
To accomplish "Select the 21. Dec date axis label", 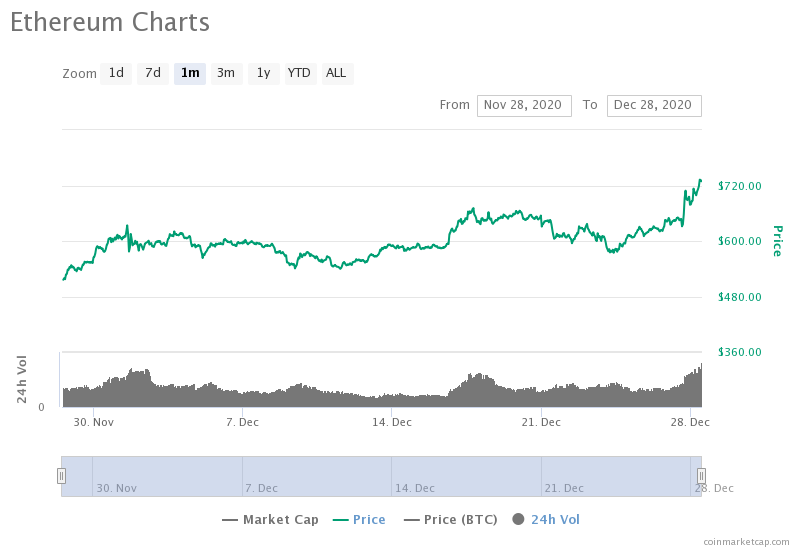I will pyautogui.click(x=541, y=422).
